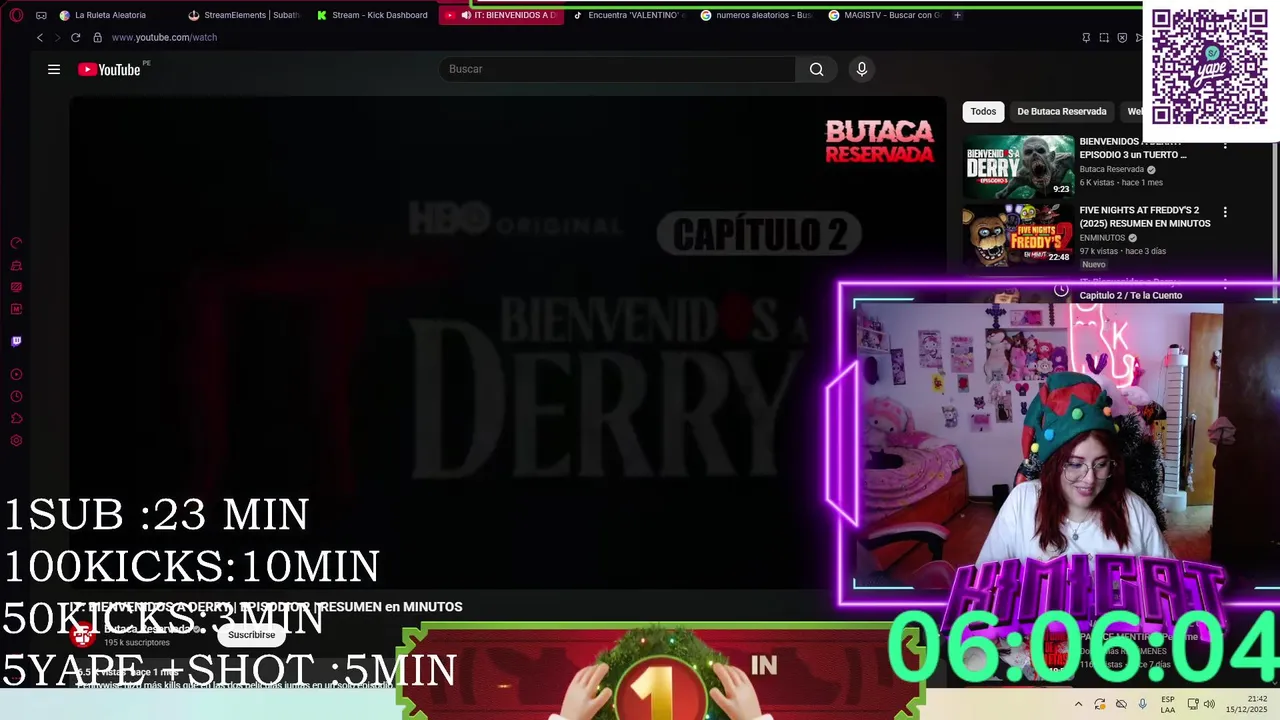Click the dimmed video player area

507,343
